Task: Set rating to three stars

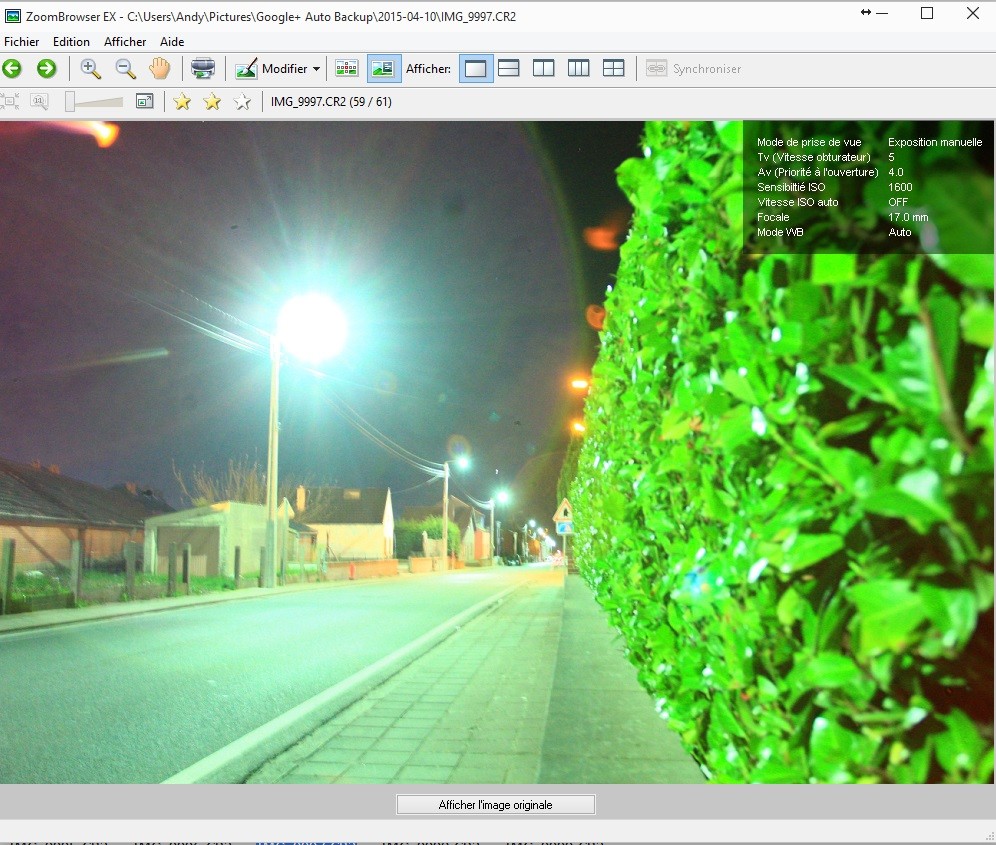Action: [242, 102]
